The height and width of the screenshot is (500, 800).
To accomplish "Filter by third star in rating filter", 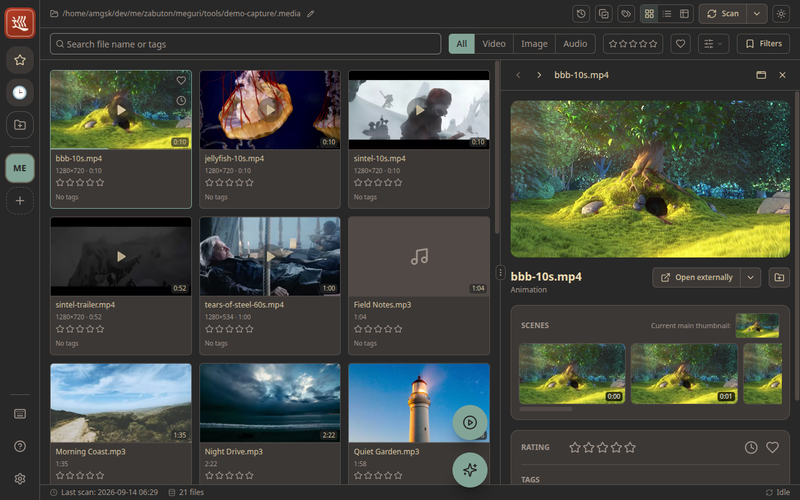I will [x=633, y=44].
